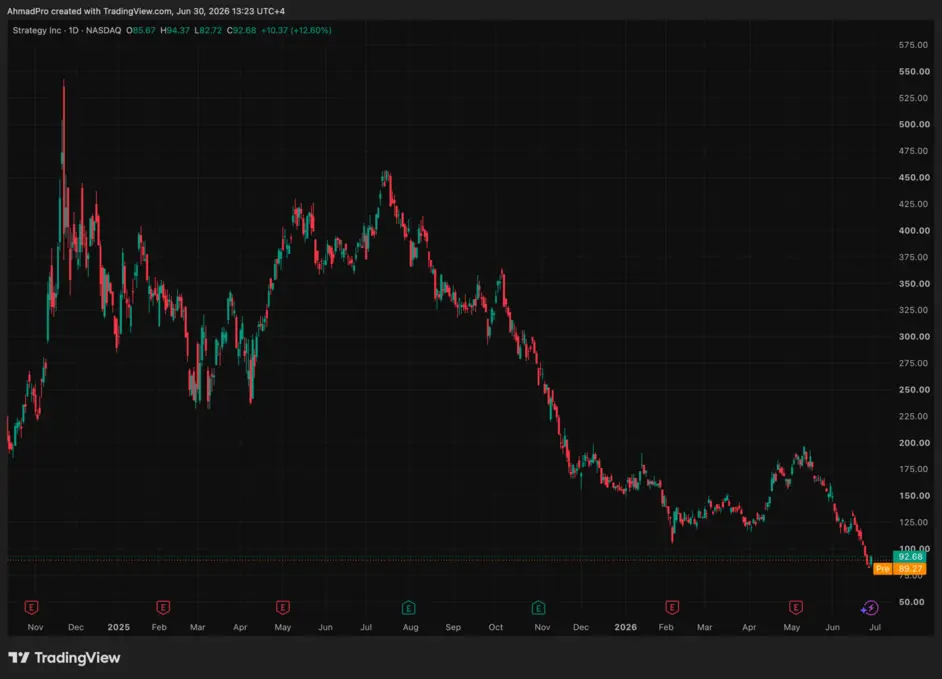Click the 125.00 price axis label
This screenshot has width=942, height=679.
[914, 522]
